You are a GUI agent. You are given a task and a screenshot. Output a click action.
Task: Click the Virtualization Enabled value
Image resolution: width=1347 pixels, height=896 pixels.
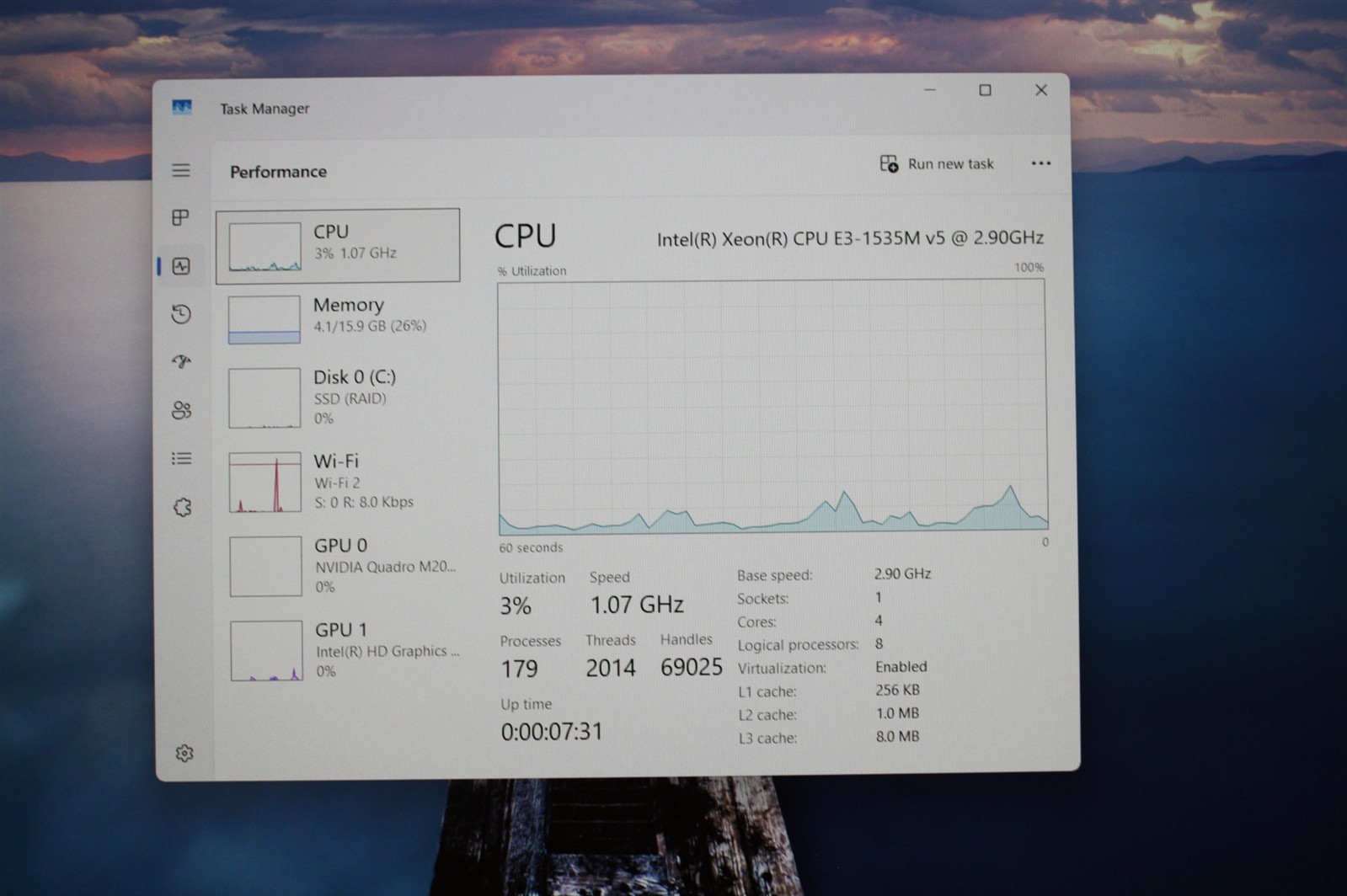point(901,666)
